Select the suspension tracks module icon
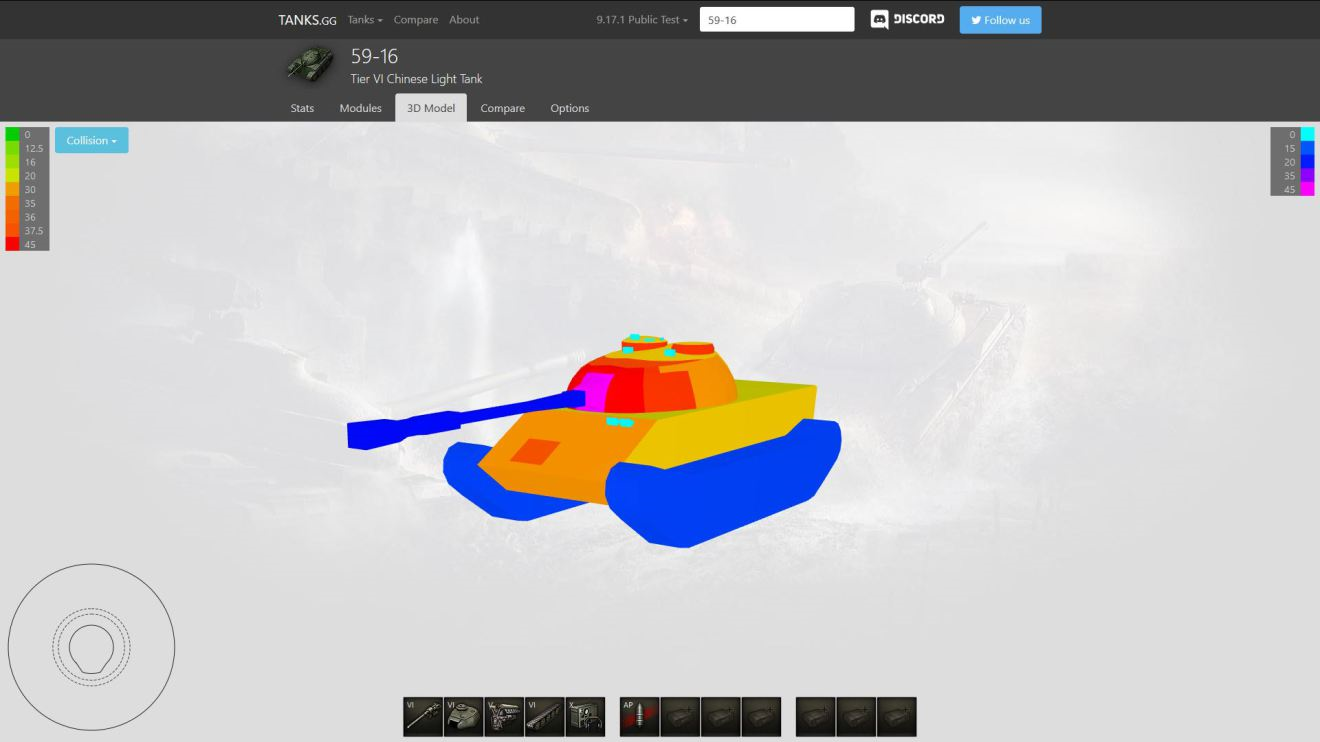 coord(544,717)
